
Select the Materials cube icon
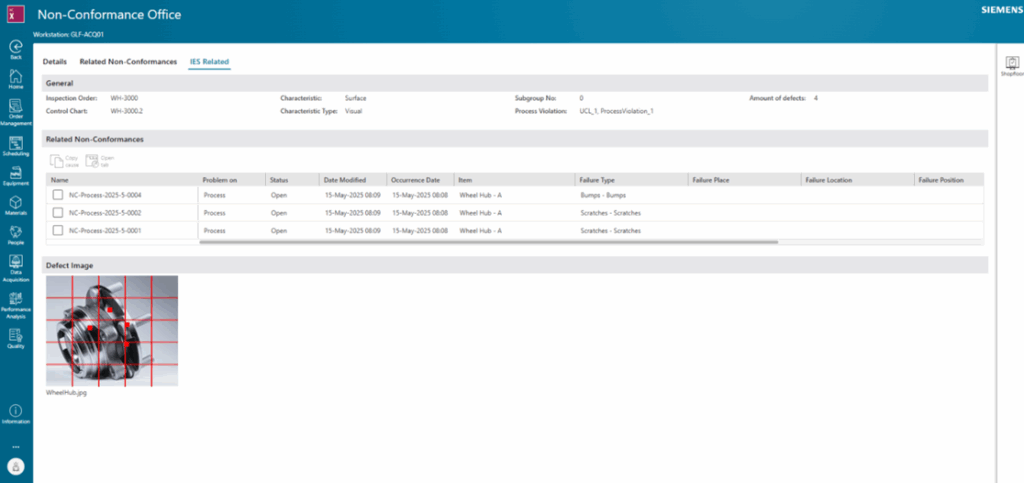pos(16,203)
